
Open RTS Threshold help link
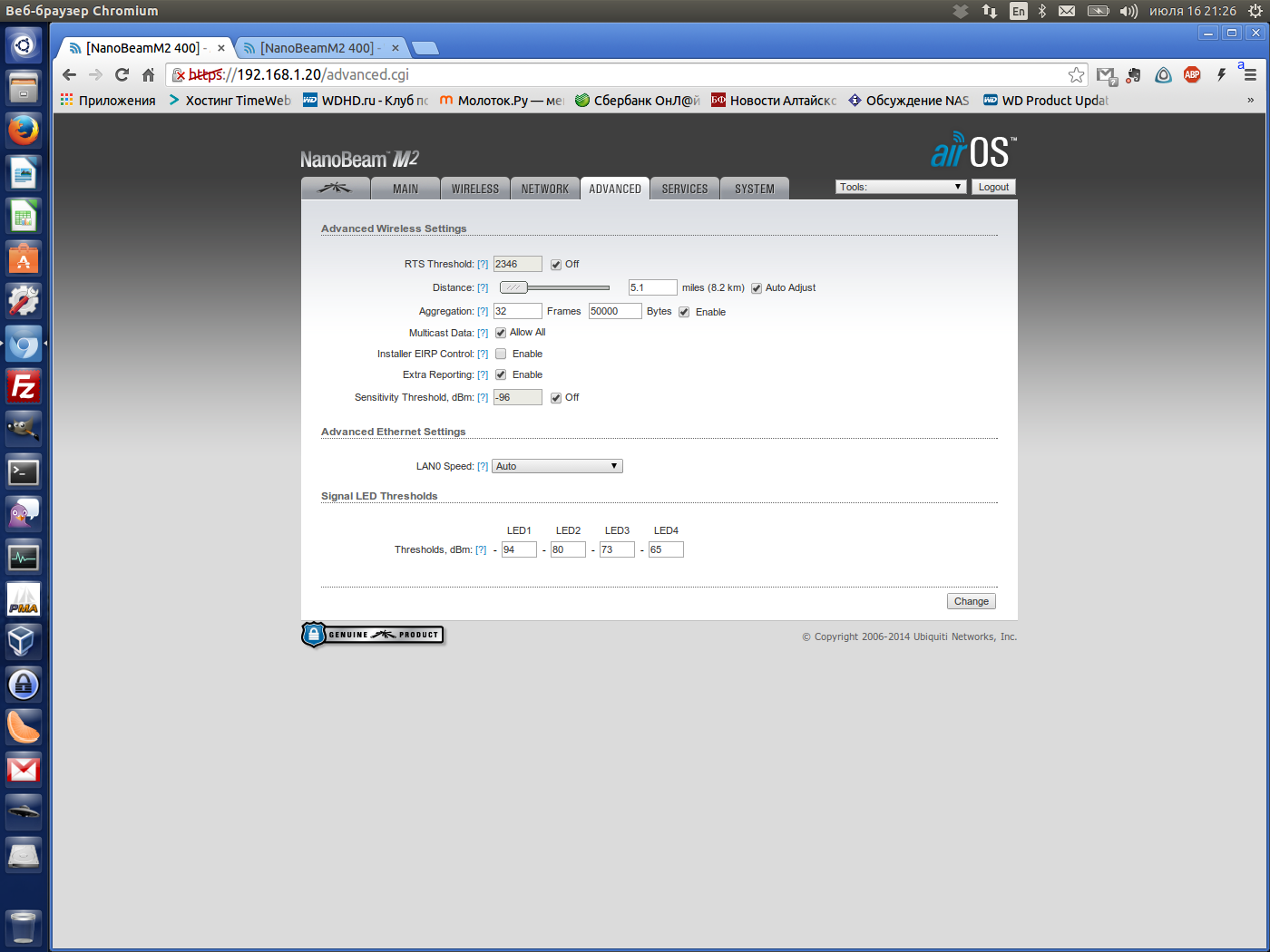pos(483,265)
